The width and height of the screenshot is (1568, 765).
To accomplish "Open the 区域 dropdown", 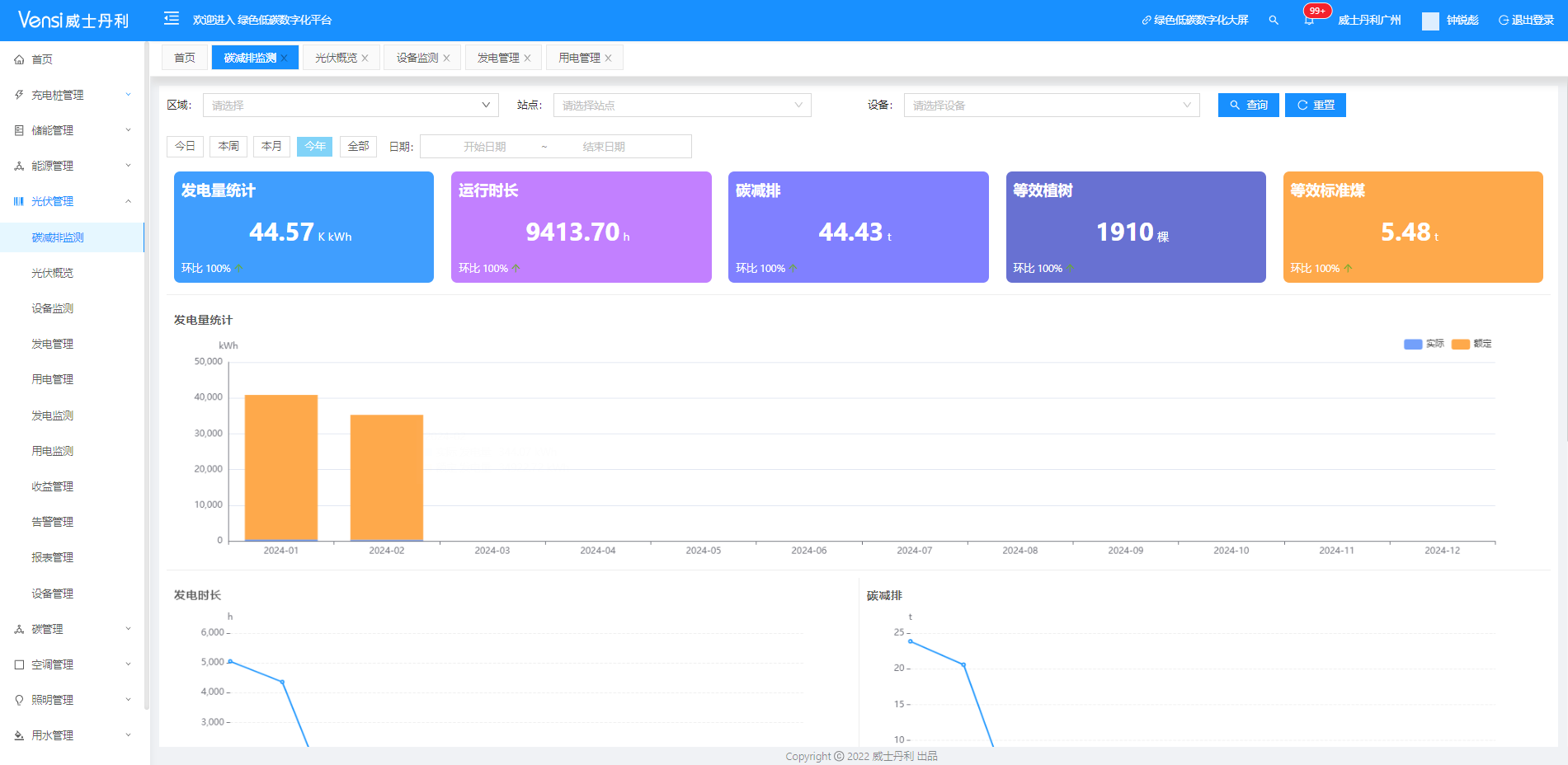I will 351,105.
